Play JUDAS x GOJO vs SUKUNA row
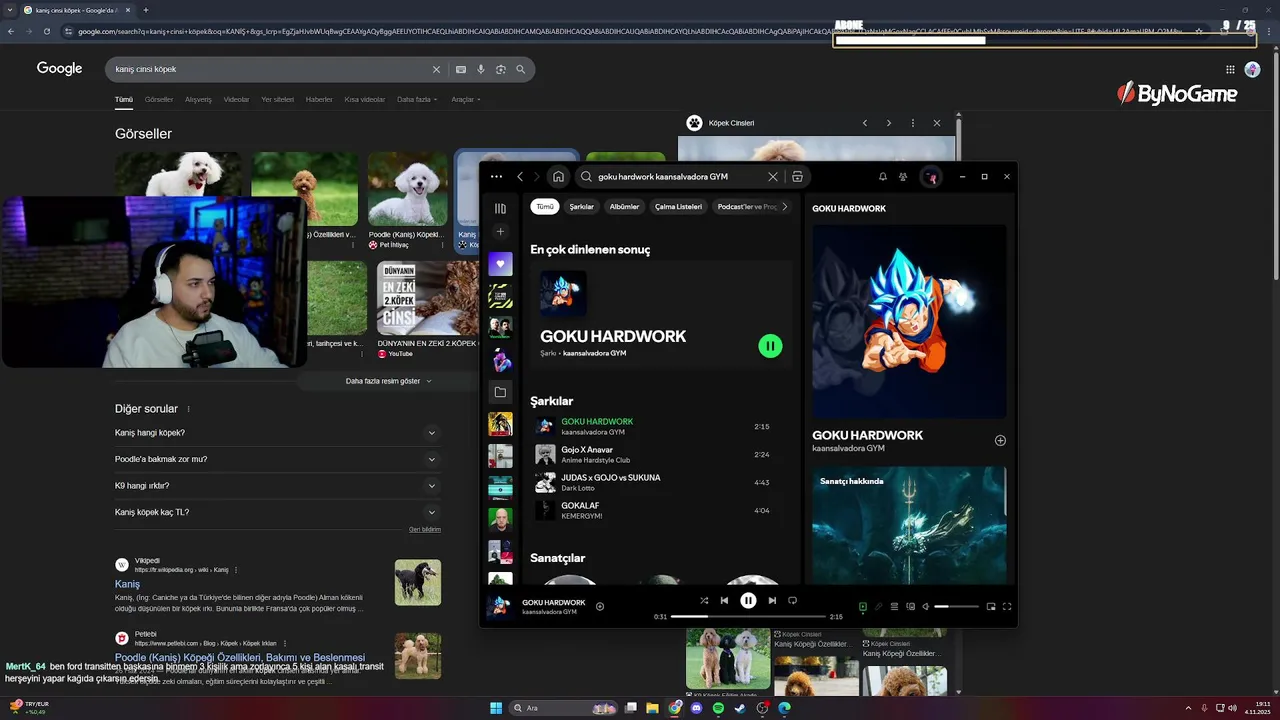The width and height of the screenshot is (1280, 720). pos(661,482)
